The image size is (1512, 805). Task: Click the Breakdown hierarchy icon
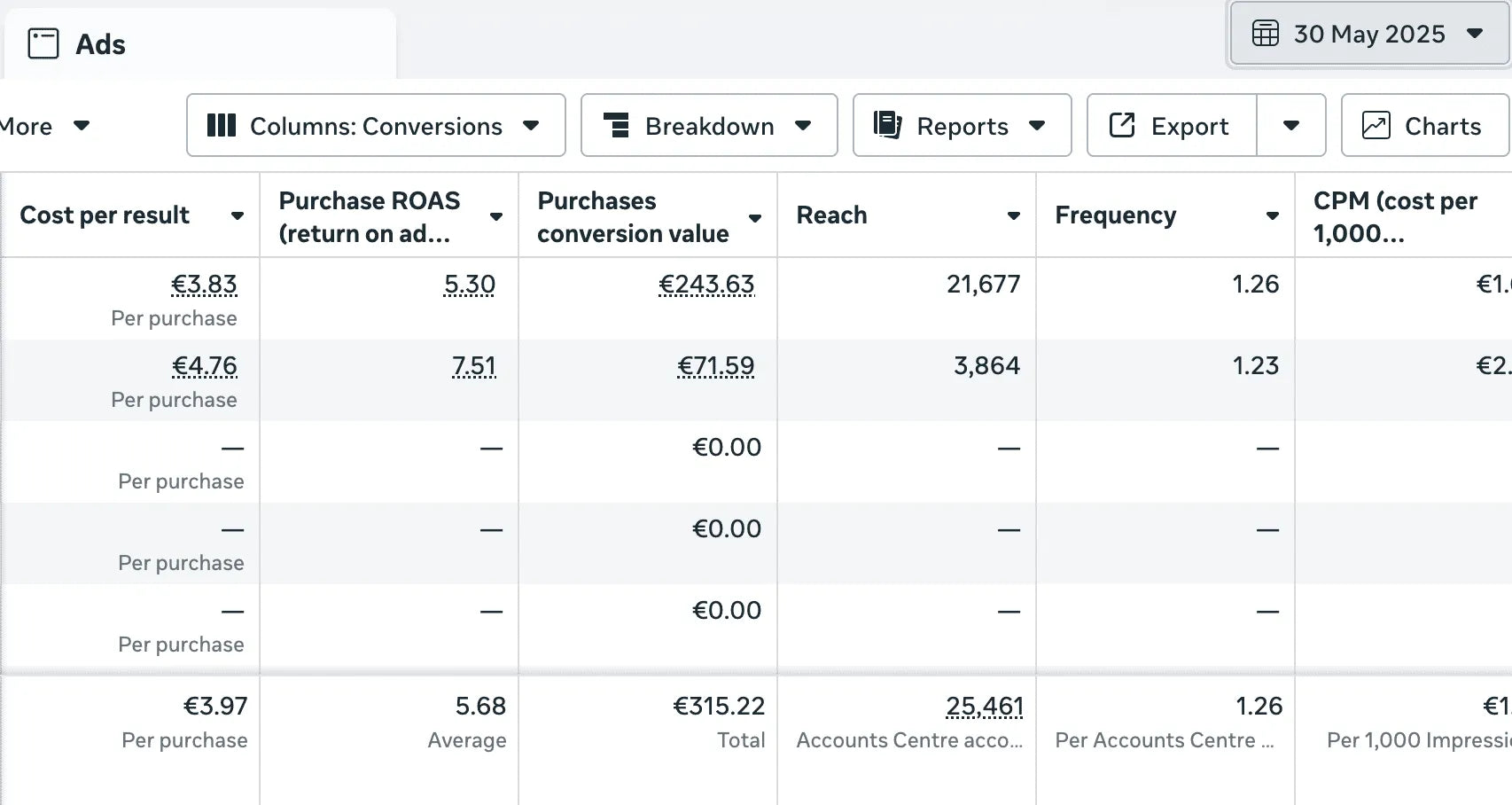click(x=616, y=126)
